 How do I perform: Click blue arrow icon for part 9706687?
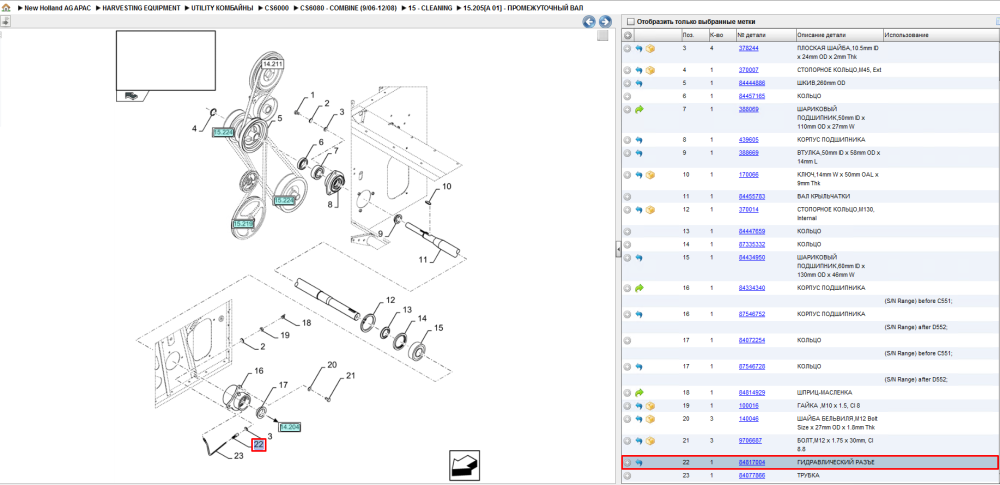coord(639,440)
